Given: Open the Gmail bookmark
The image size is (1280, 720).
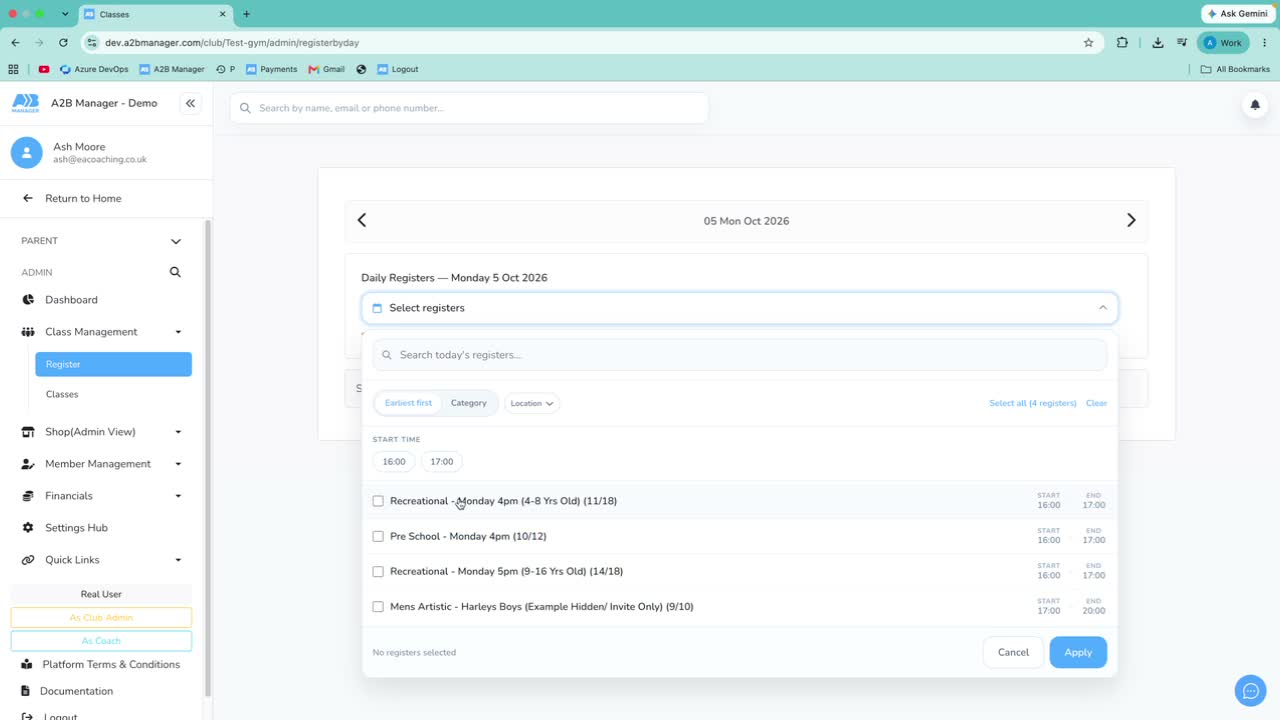Looking at the screenshot, I should point(327,69).
